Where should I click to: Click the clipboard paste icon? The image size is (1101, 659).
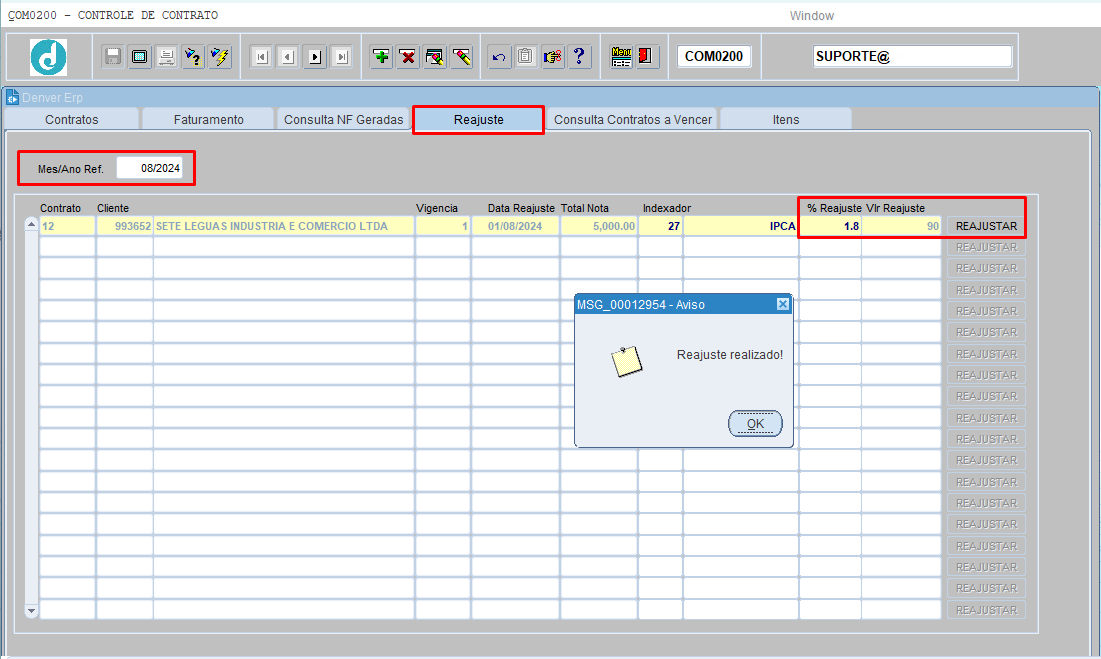click(x=525, y=57)
